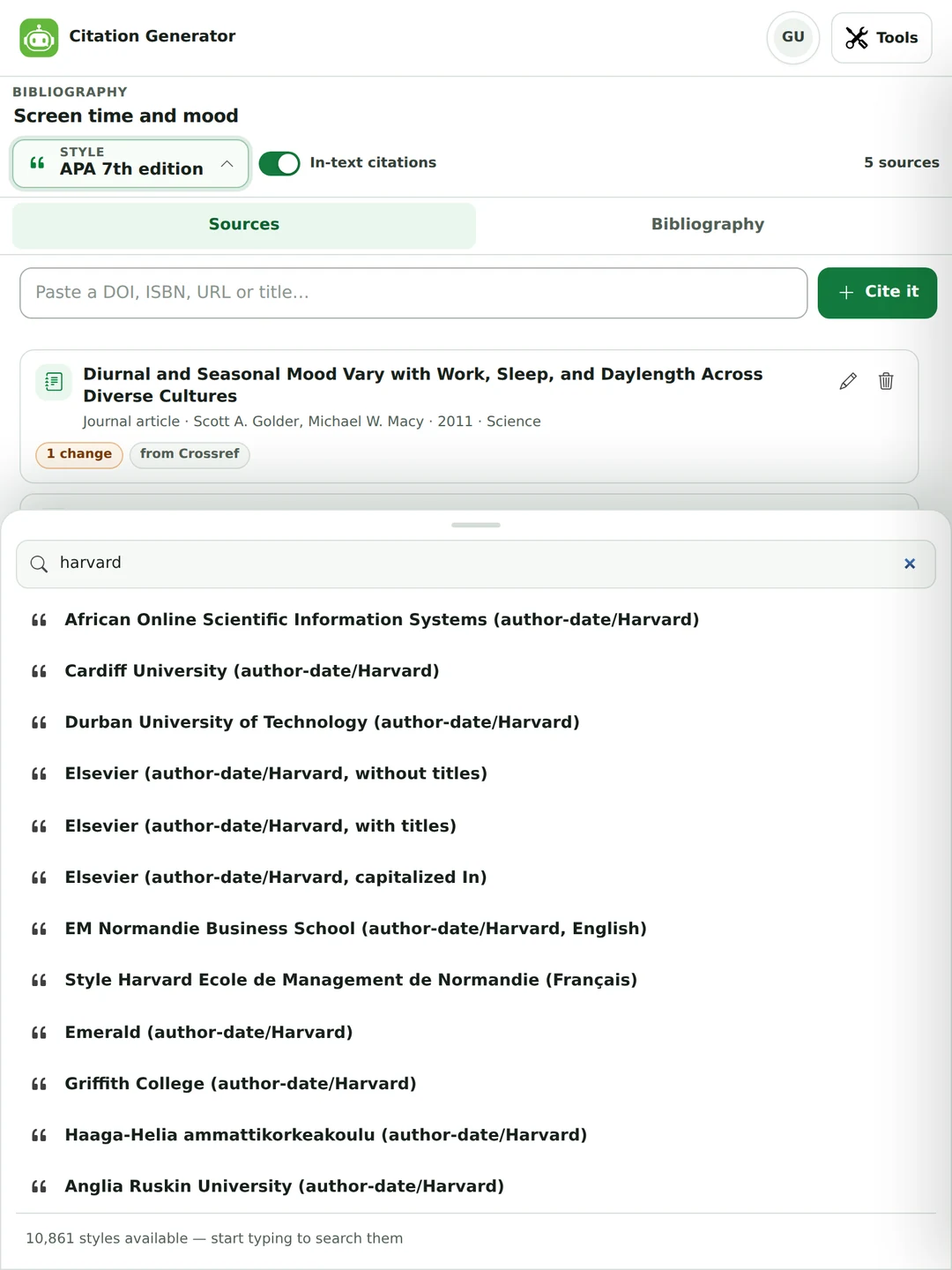Click quote icon beside Style Harvard Ecole

[39, 980]
